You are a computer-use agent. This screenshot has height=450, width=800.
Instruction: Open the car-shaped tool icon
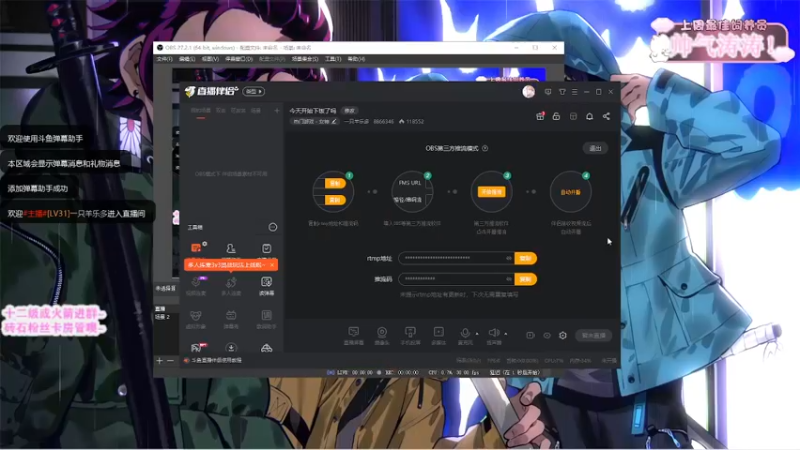266,348
